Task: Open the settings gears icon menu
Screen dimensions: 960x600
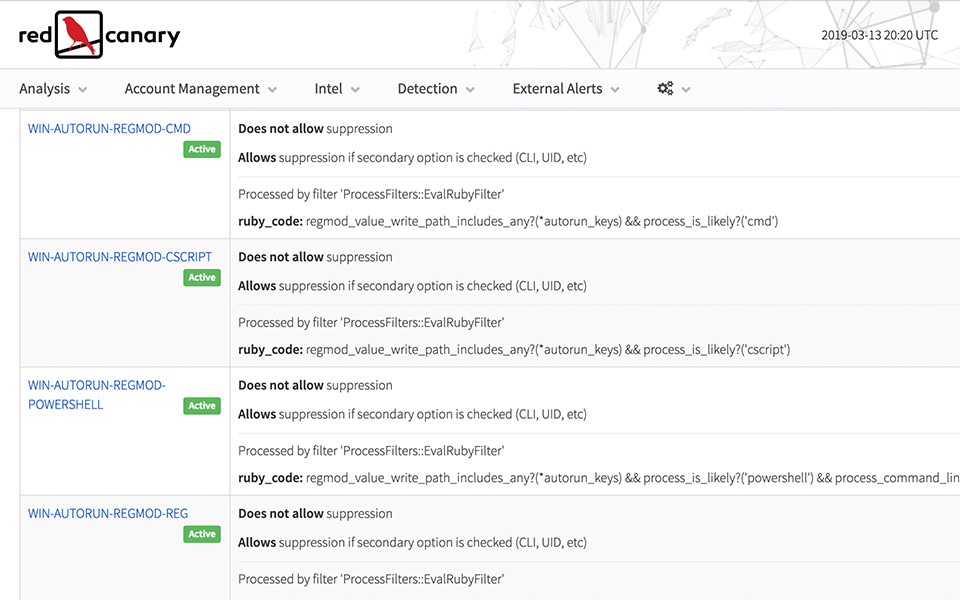Action: [x=665, y=89]
